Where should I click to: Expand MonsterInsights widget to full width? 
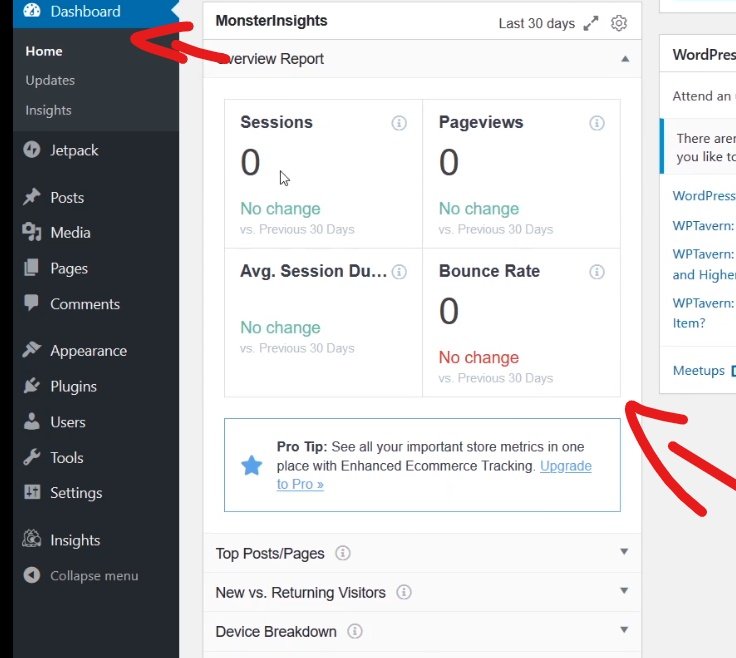coord(590,23)
